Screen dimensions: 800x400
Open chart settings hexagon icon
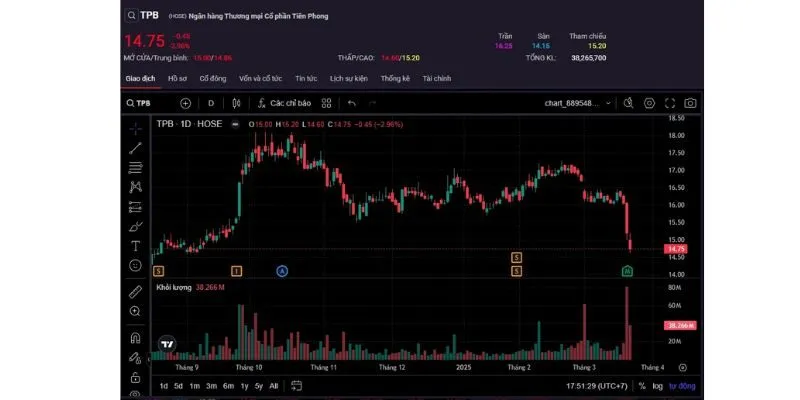649,103
